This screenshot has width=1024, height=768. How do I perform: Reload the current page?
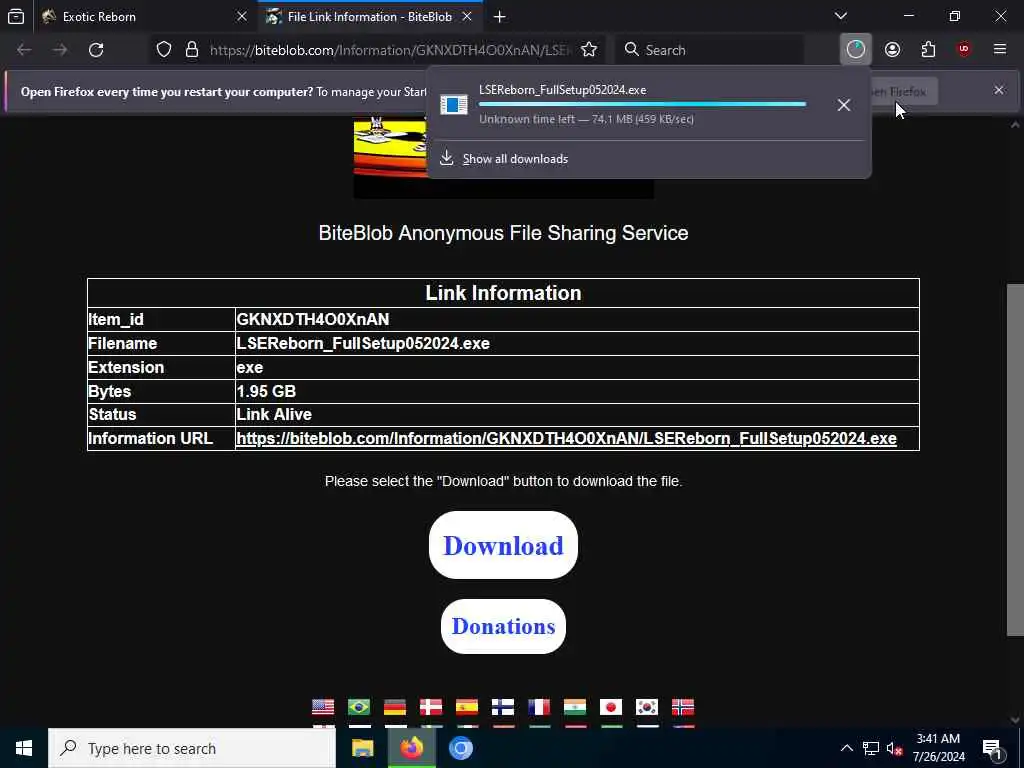96,50
